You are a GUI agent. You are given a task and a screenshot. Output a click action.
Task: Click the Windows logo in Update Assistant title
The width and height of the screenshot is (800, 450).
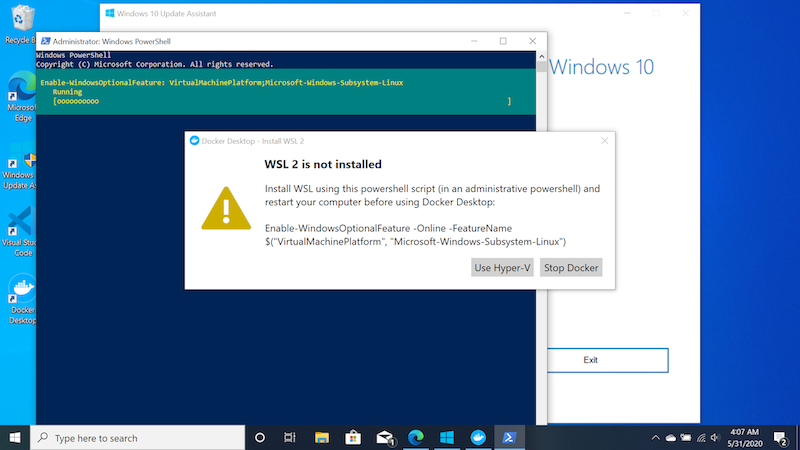[x=110, y=13]
